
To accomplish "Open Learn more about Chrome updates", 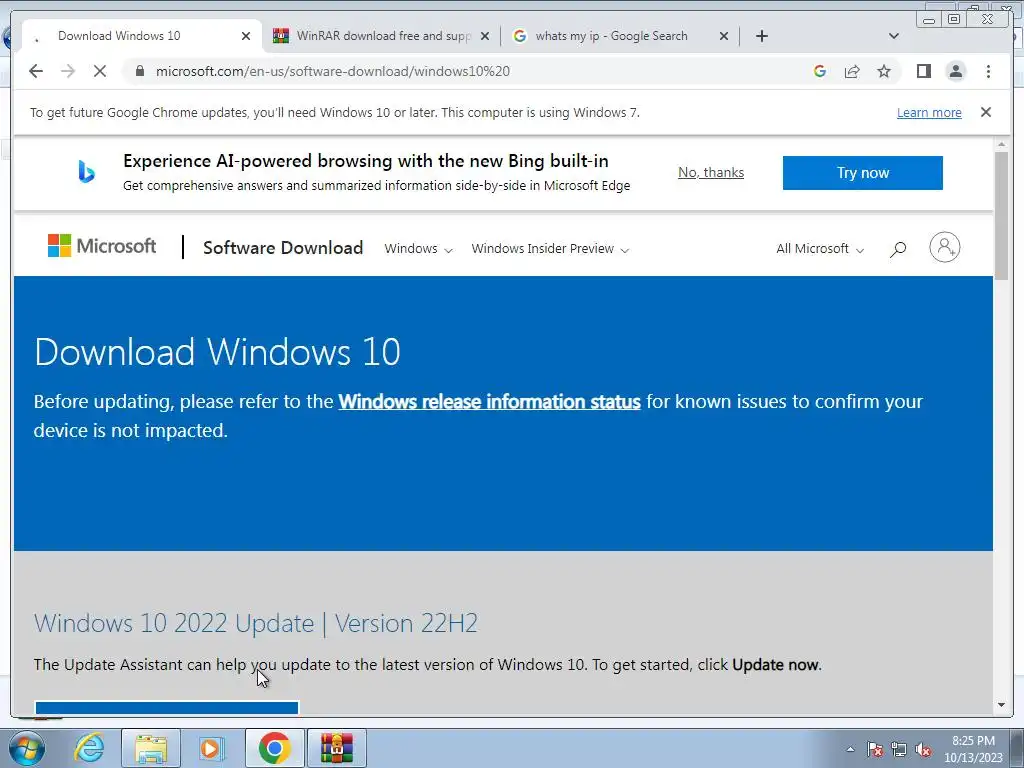I will (929, 112).
